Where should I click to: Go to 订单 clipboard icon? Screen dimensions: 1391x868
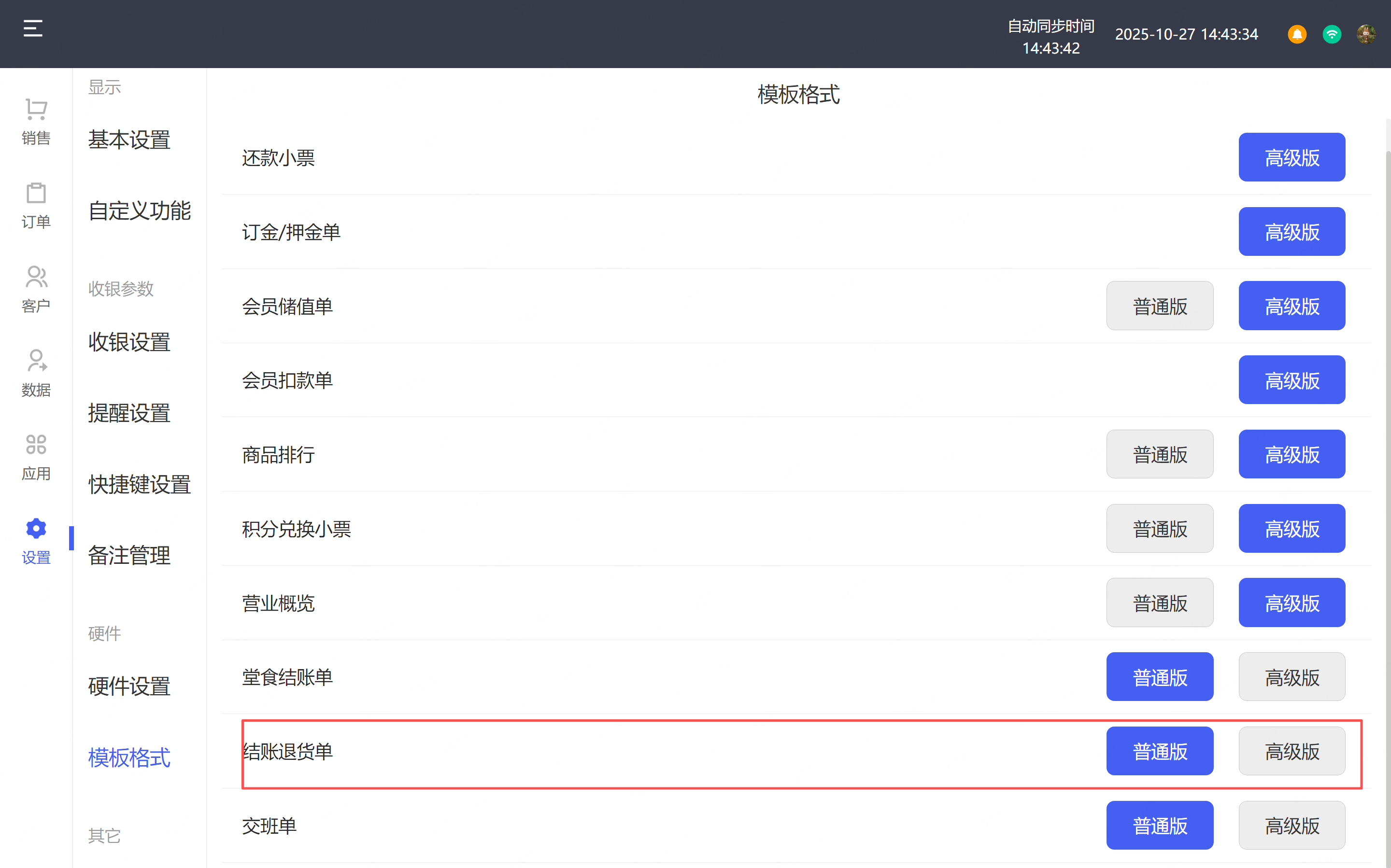[36, 205]
